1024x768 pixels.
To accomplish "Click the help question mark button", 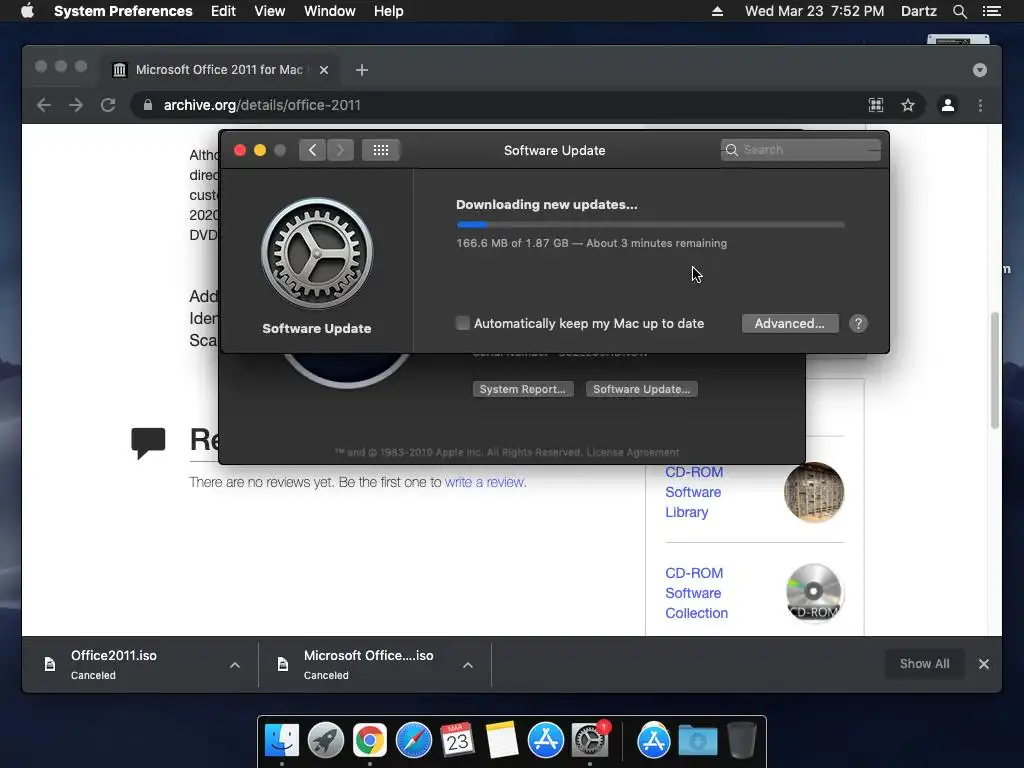I will point(858,323).
